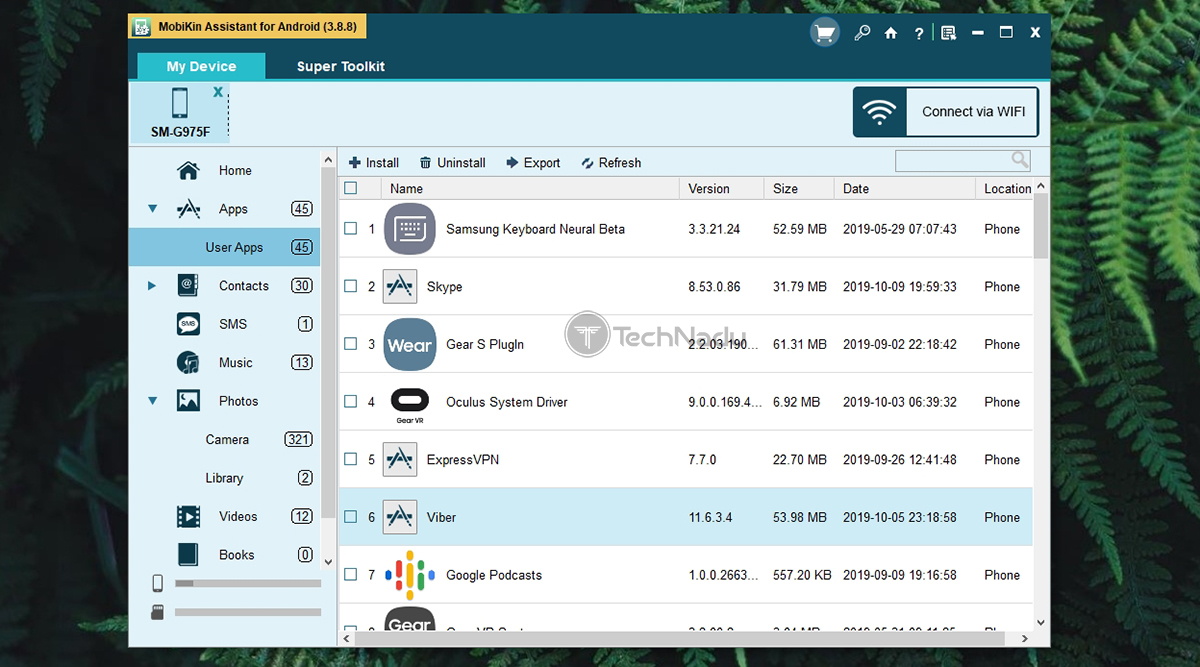Click the Export button
Viewport: 1200px width, 667px height.
point(533,163)
